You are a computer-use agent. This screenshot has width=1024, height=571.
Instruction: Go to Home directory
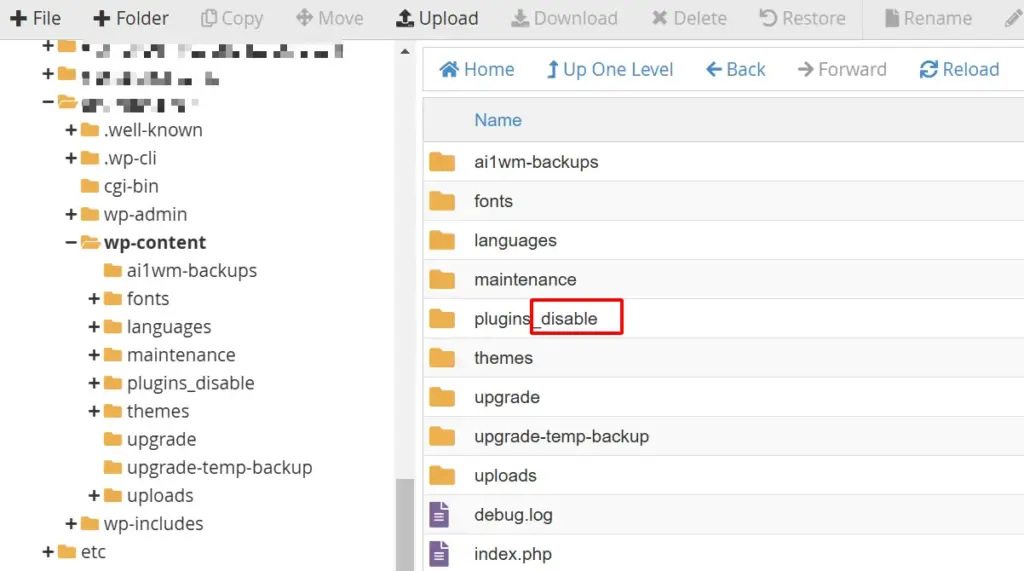[477, 69]
